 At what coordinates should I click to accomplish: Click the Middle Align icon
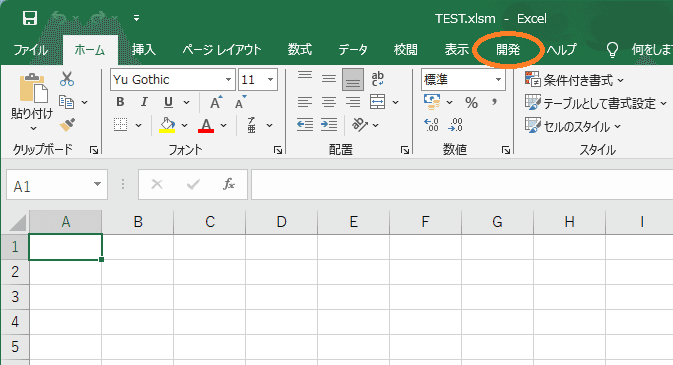point(329,79)
